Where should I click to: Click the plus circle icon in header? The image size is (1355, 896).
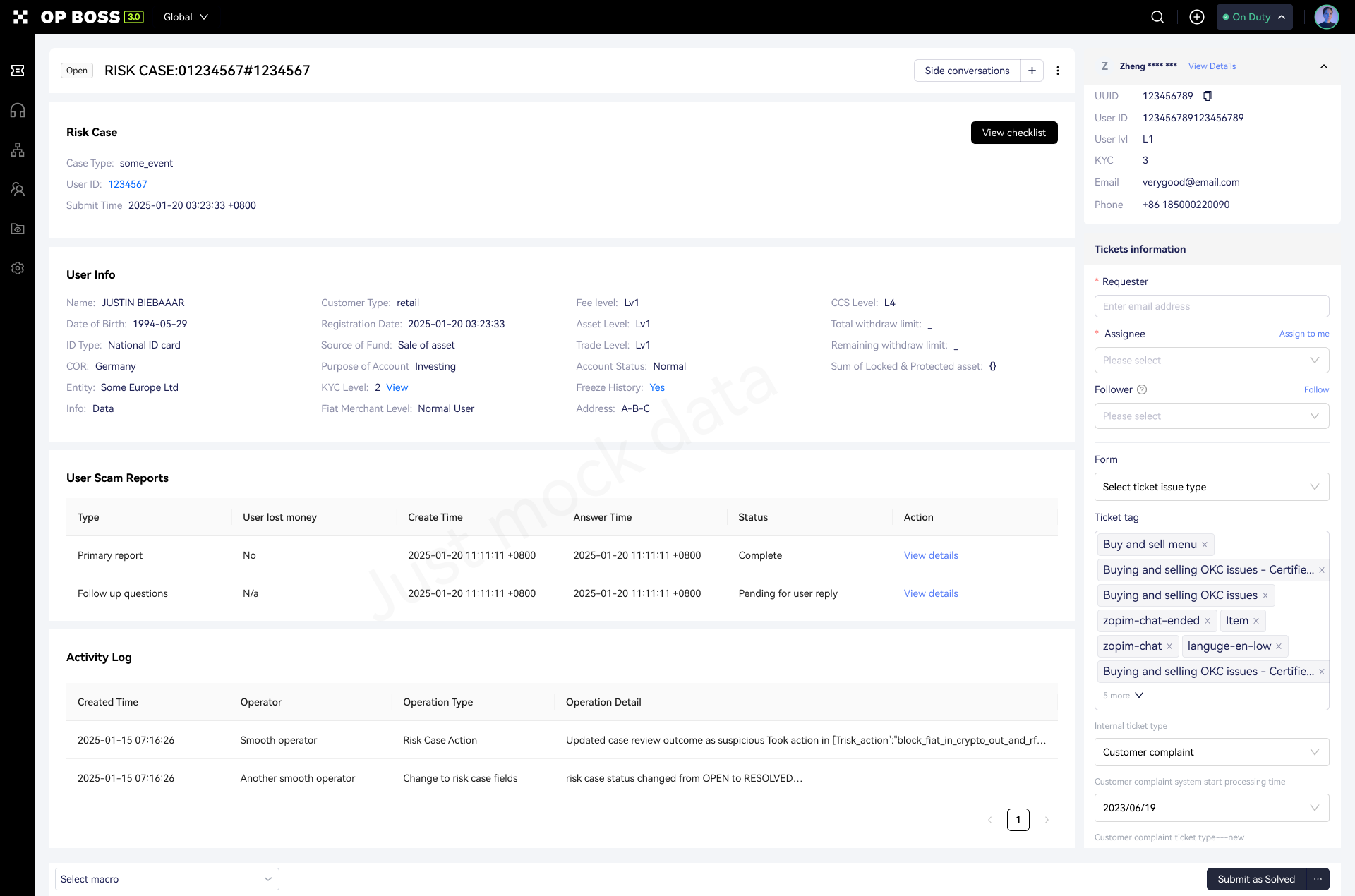(1197, 17)
